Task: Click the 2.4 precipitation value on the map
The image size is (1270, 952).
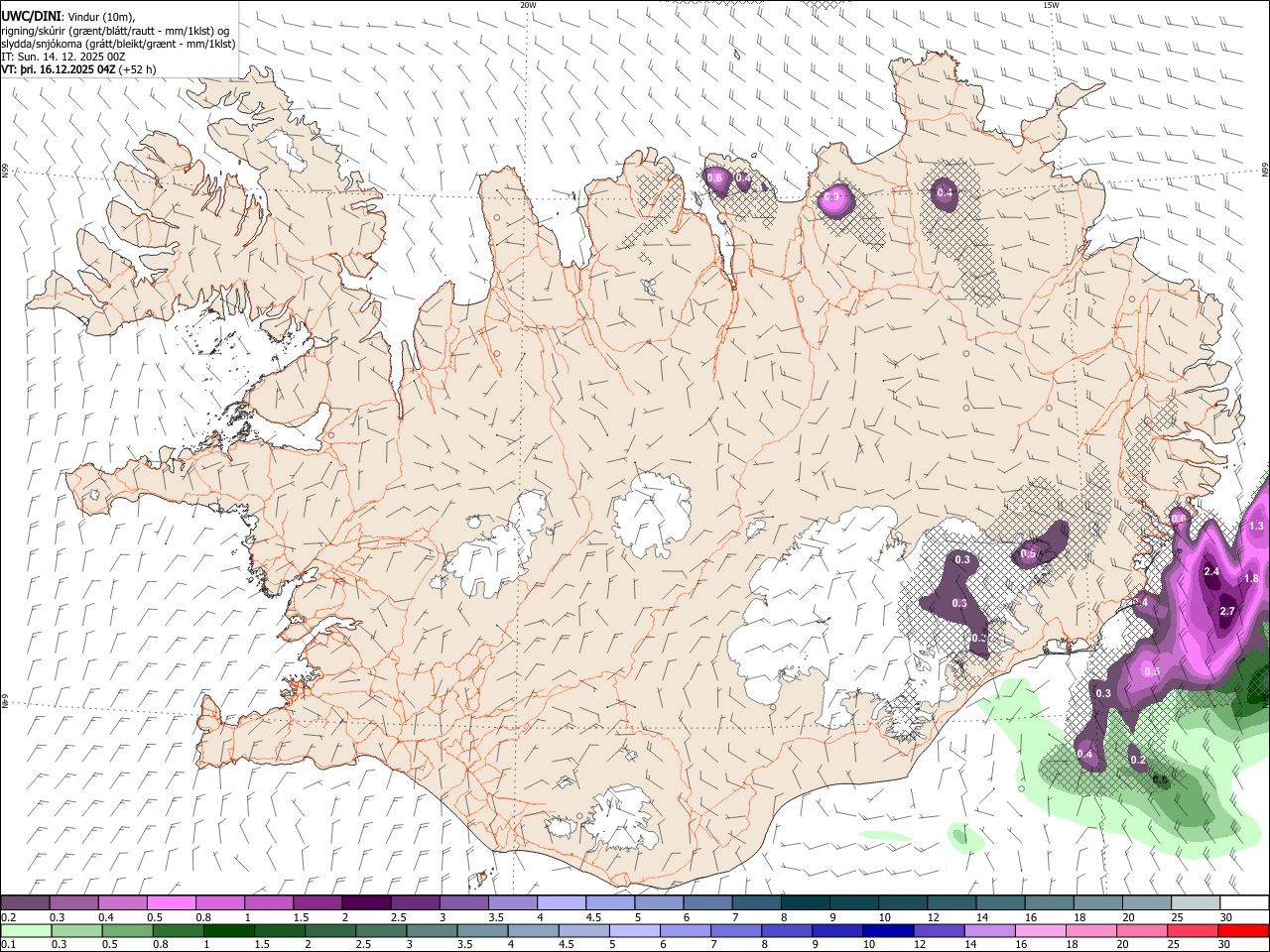Action: [x=1211, y=572]
